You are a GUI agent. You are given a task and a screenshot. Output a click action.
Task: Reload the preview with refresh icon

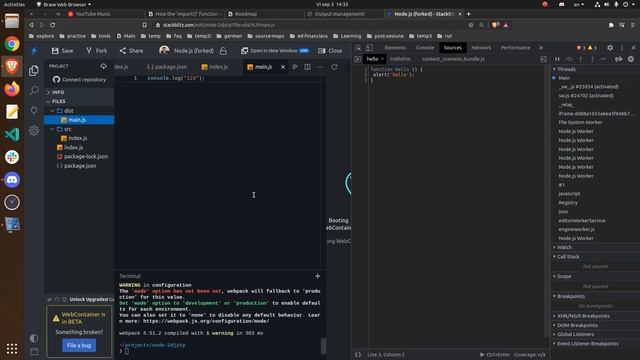pyautogui.click(x=334, y=67)
